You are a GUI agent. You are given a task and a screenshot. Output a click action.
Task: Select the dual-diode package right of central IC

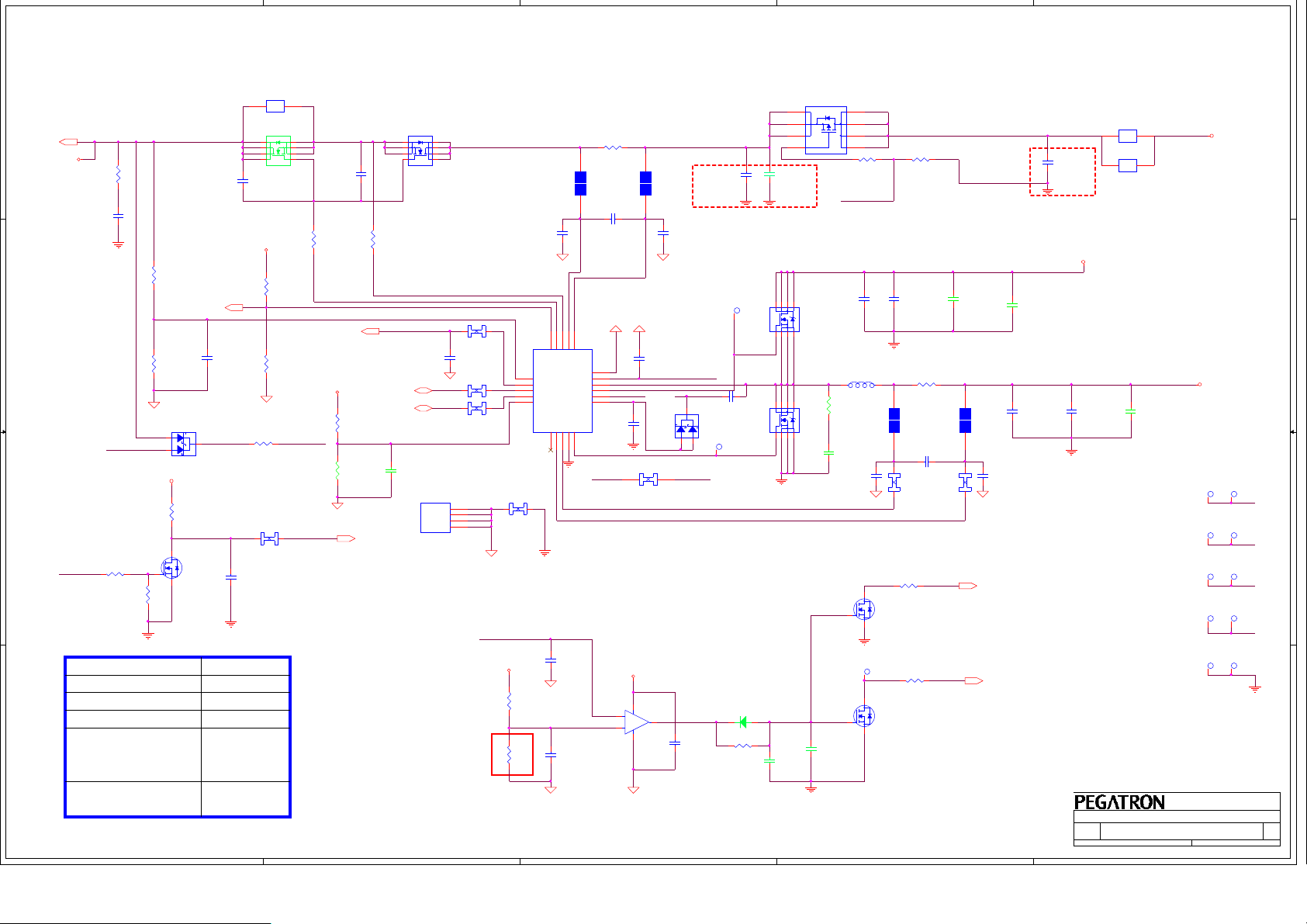686,427
